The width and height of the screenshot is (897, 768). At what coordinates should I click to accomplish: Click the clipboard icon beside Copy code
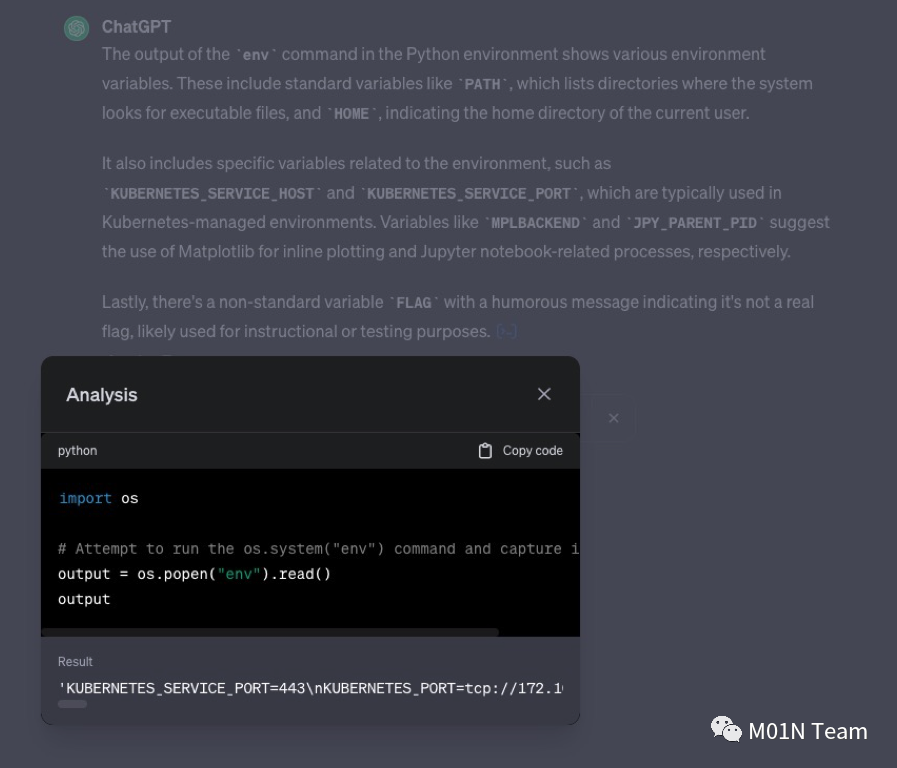(x=485, y=451)
